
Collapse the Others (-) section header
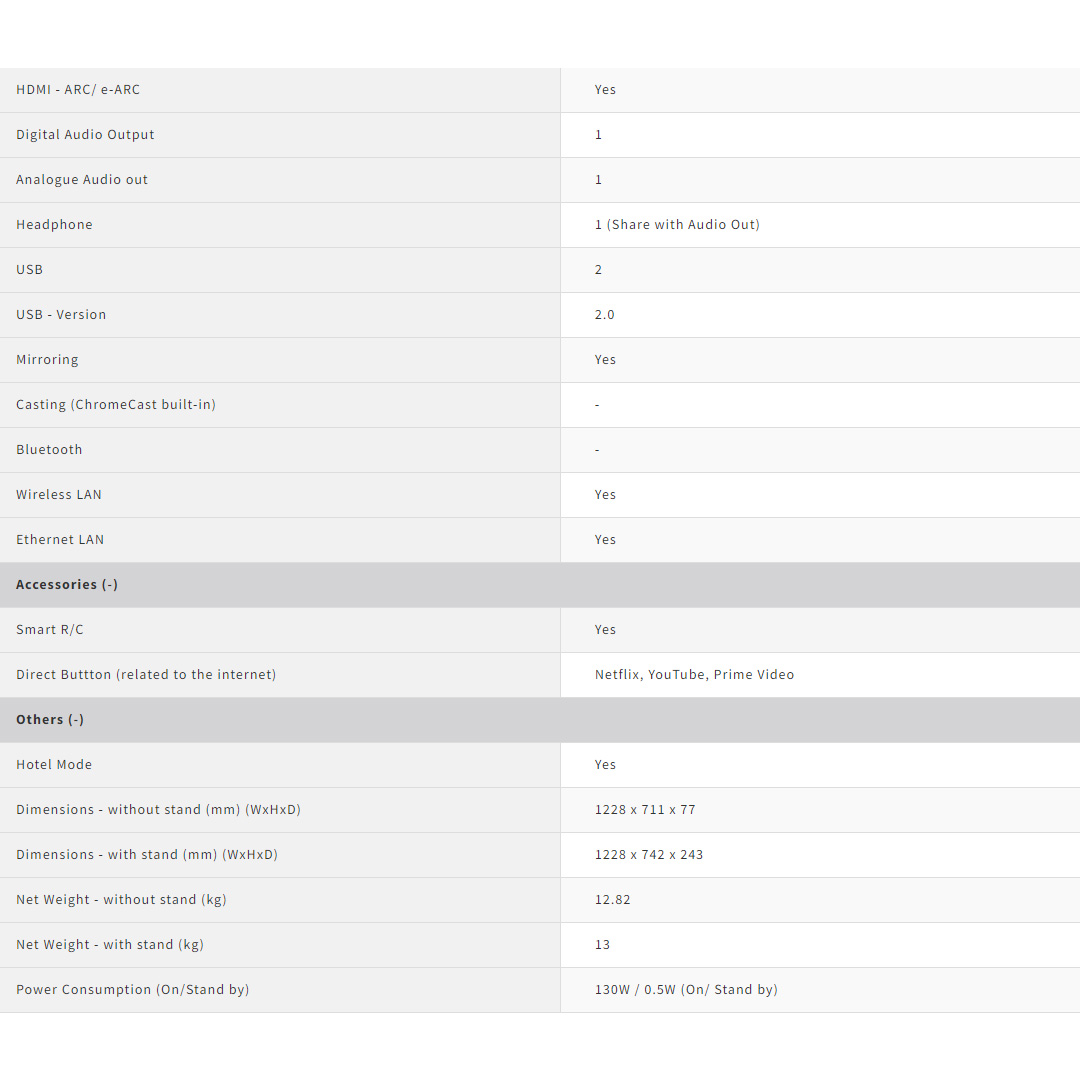click(50, 719)
